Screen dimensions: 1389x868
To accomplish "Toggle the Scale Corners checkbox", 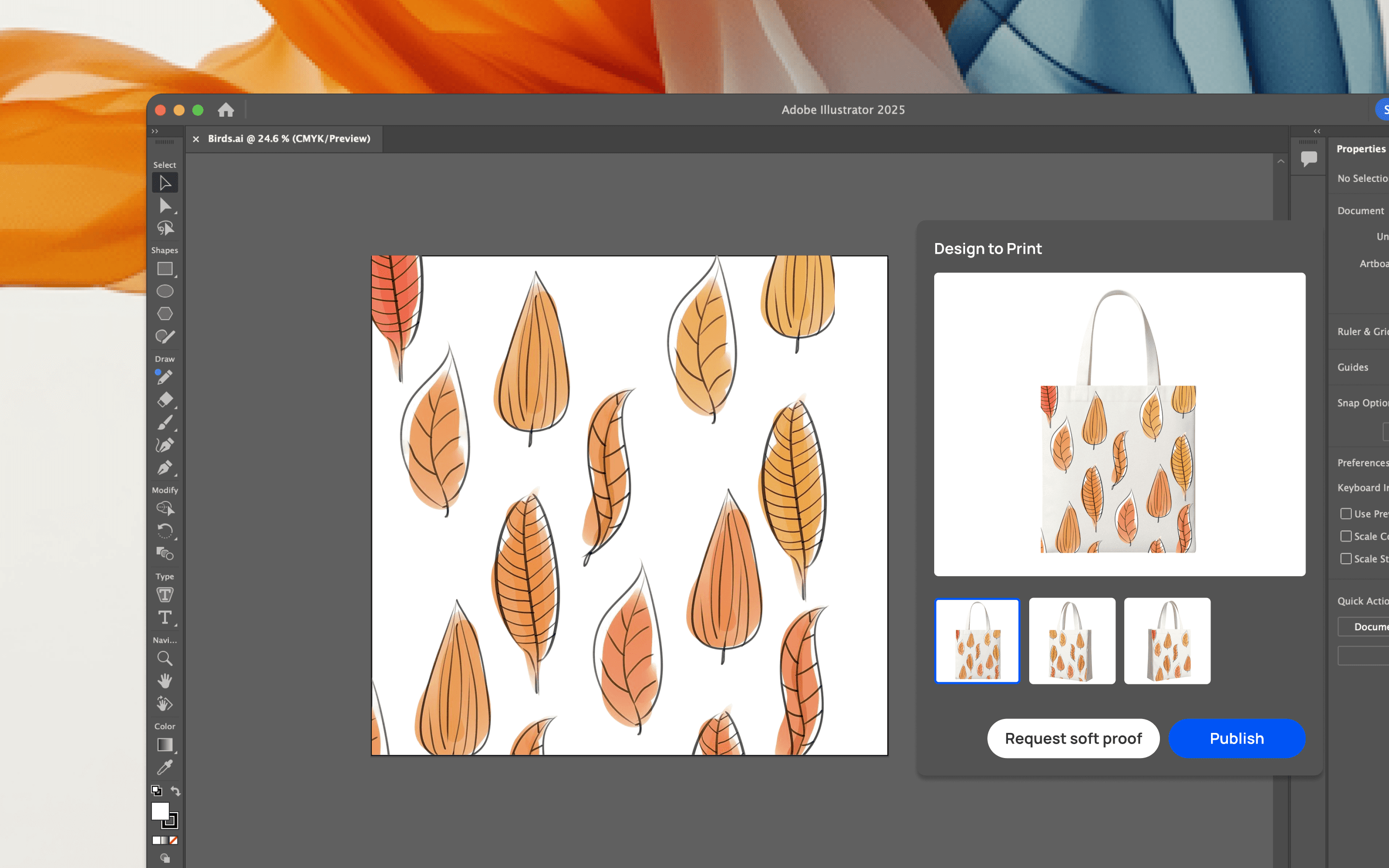I will coord(1346,536).
